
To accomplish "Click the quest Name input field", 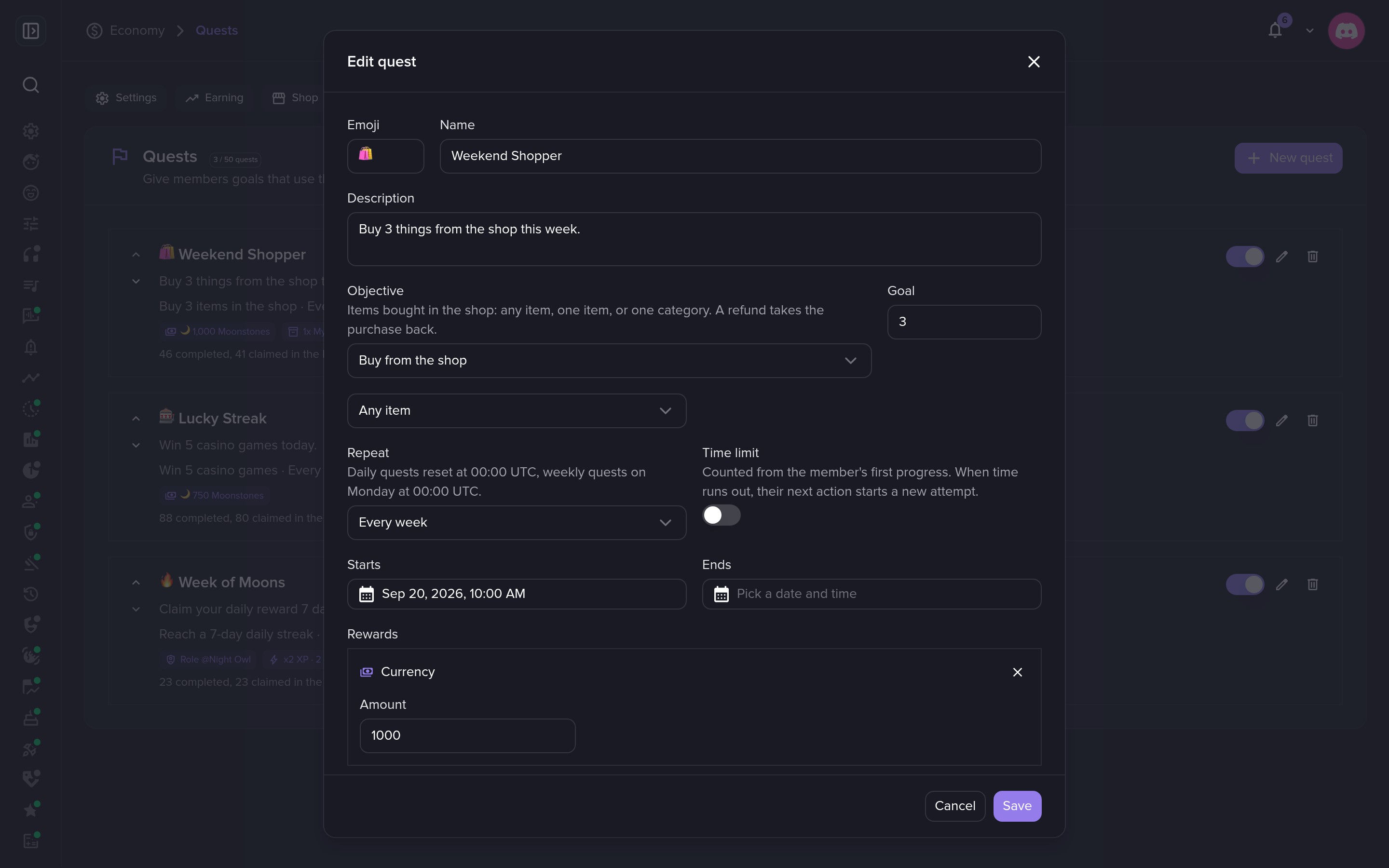I will pos(740,156).
